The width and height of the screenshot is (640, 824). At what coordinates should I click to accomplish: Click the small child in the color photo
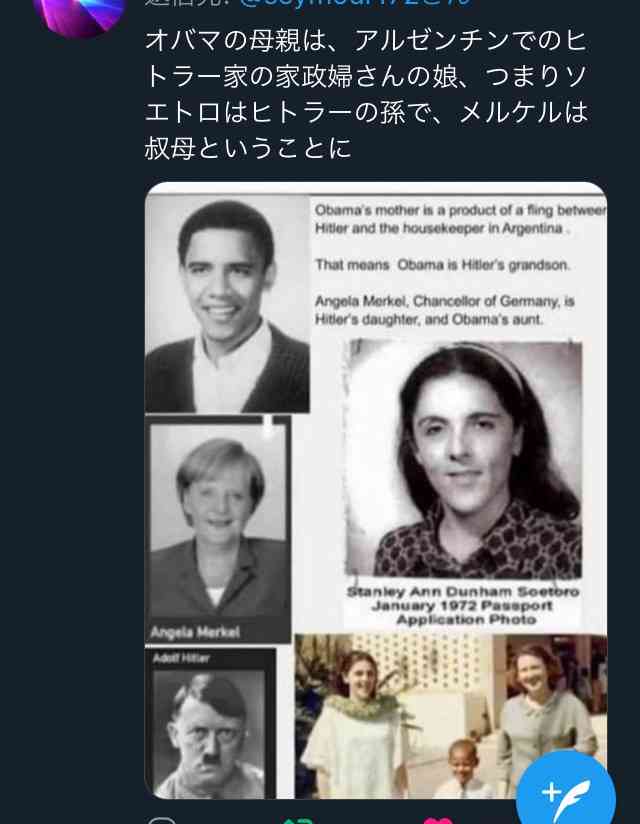(464, 768)
